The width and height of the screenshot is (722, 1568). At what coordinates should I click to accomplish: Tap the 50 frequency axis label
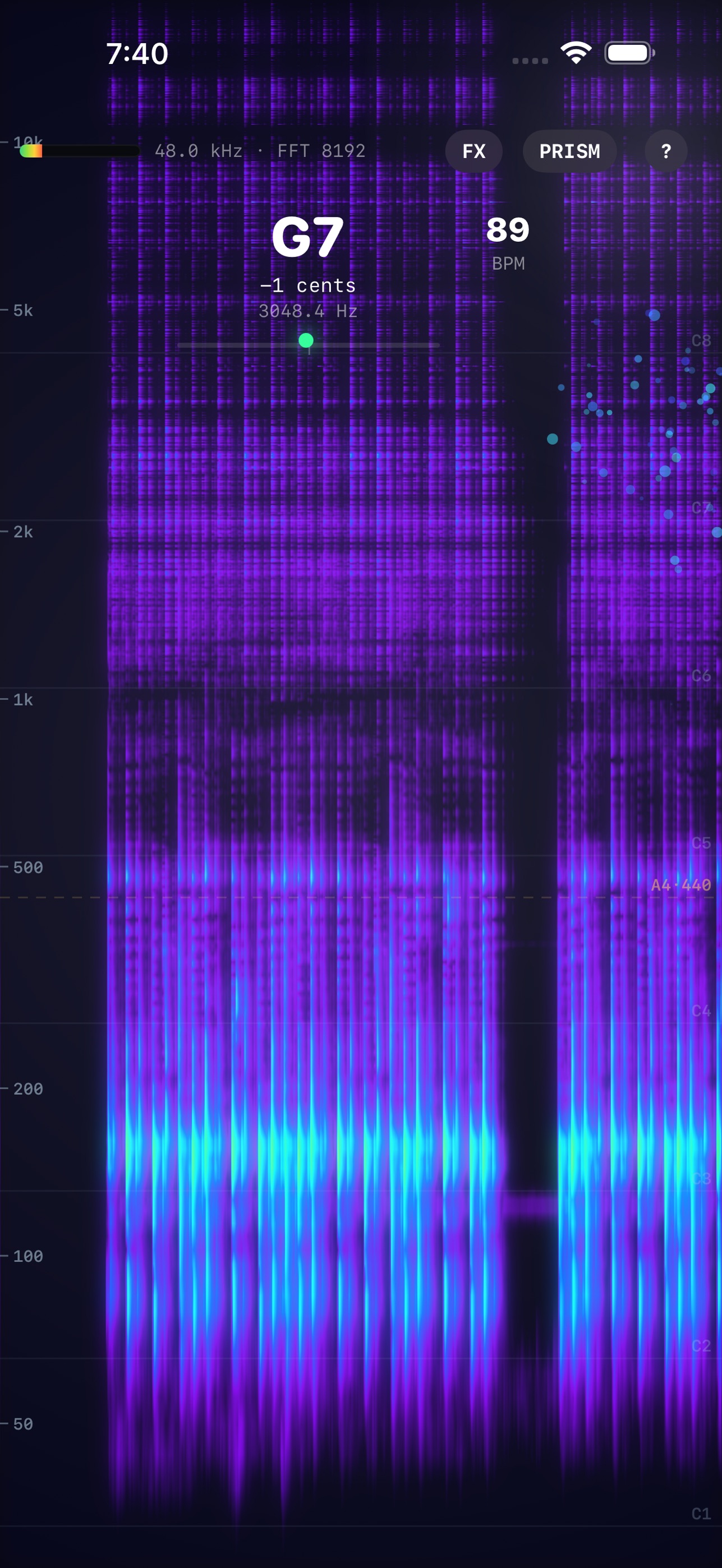[x=23, y=1424]
